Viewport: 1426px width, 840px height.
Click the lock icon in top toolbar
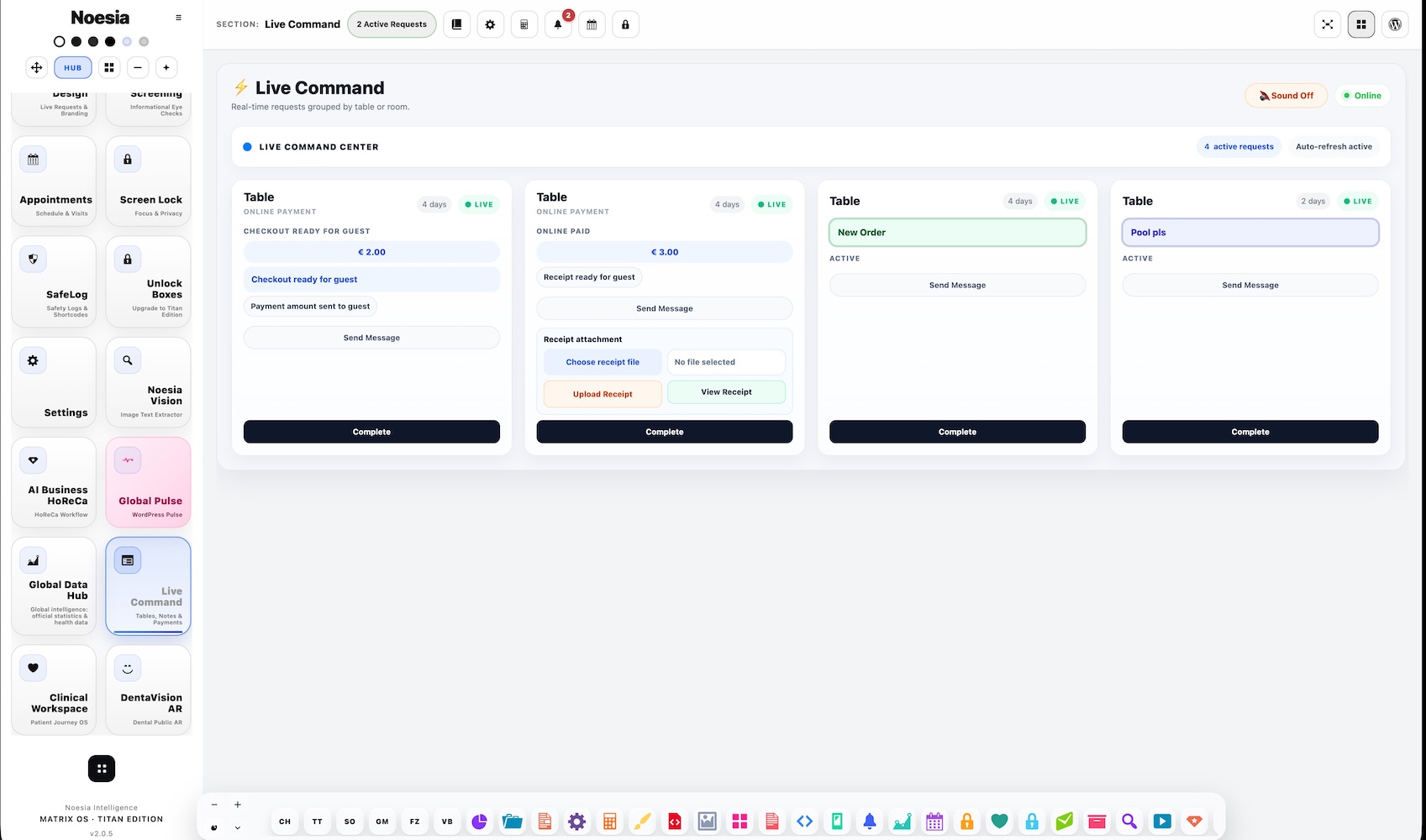click(x=625, y=24)
